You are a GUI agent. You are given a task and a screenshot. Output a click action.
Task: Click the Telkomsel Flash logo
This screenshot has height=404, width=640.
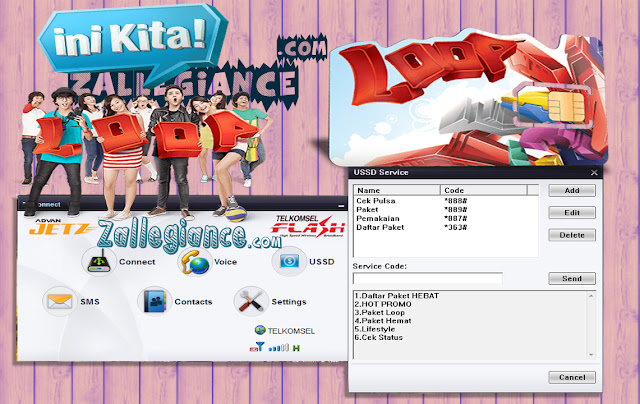point(308,226)
